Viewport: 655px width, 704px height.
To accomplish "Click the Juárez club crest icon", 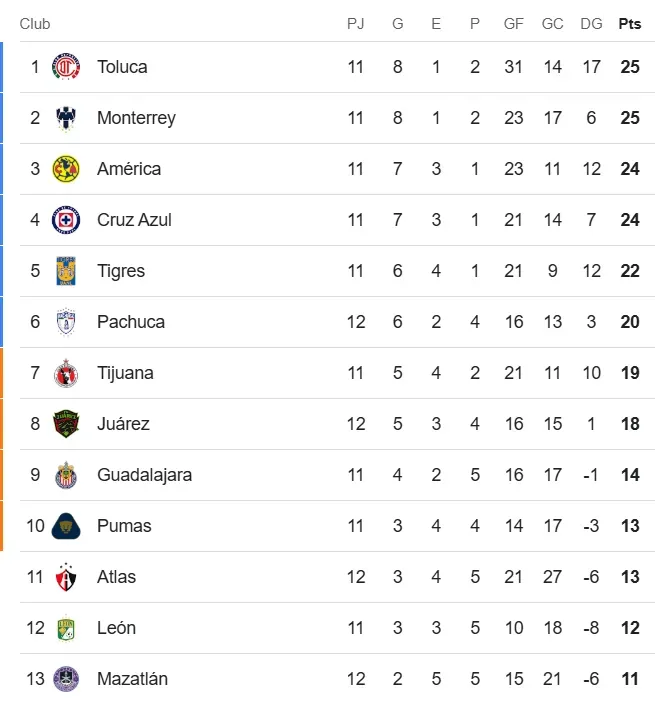I will tap(66, 424).
